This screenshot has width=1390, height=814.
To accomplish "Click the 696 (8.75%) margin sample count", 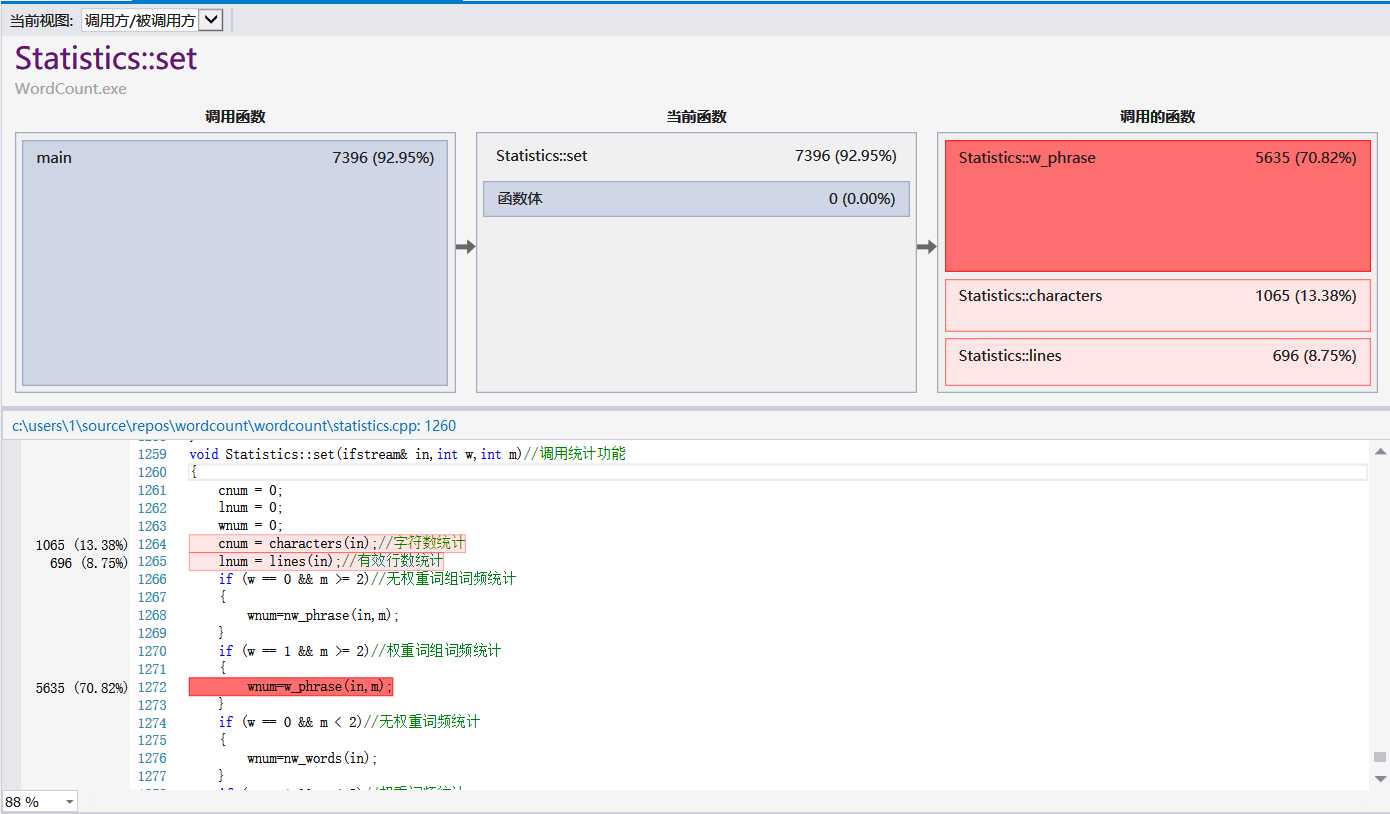I will (x=89, y=563).
